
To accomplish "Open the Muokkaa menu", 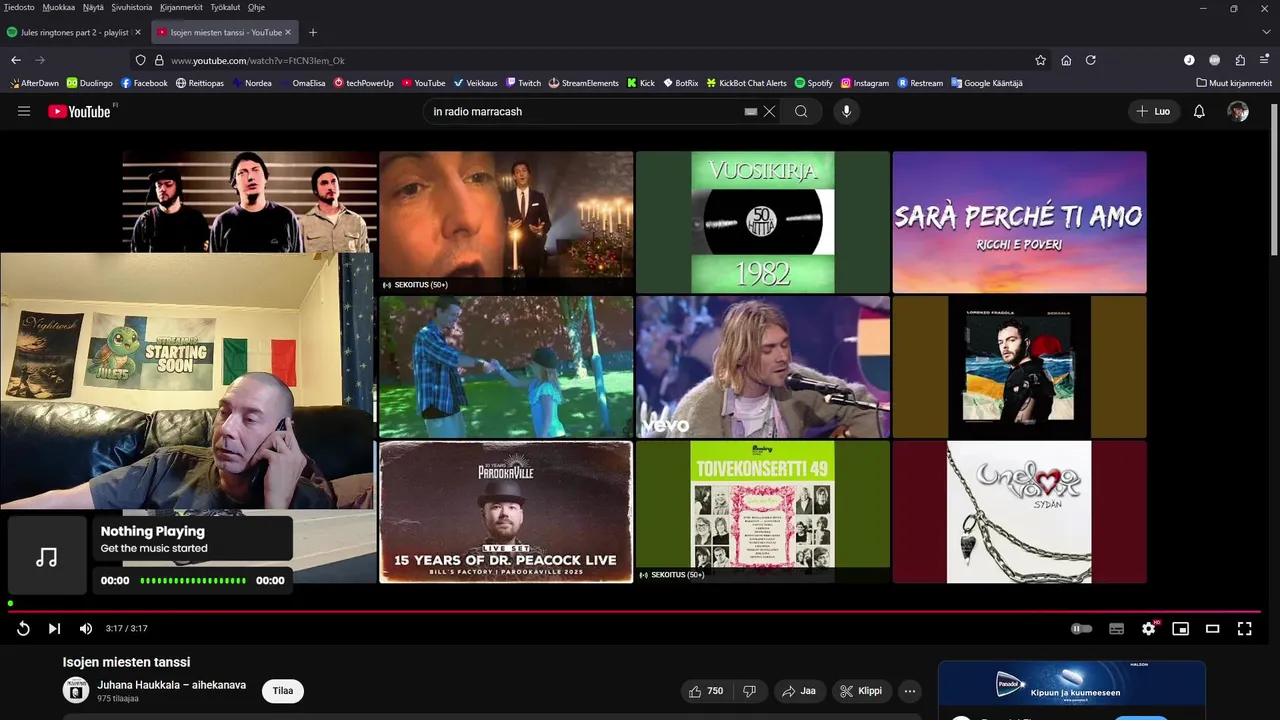I will pos(58,7).
